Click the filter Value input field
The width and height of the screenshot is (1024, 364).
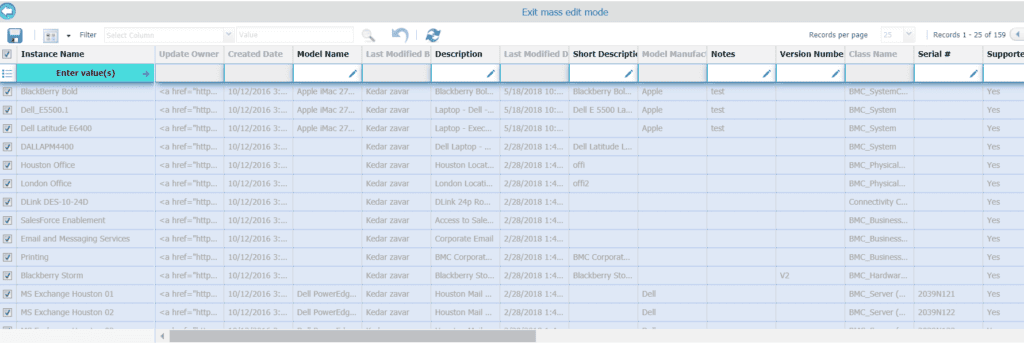point(295,35)
